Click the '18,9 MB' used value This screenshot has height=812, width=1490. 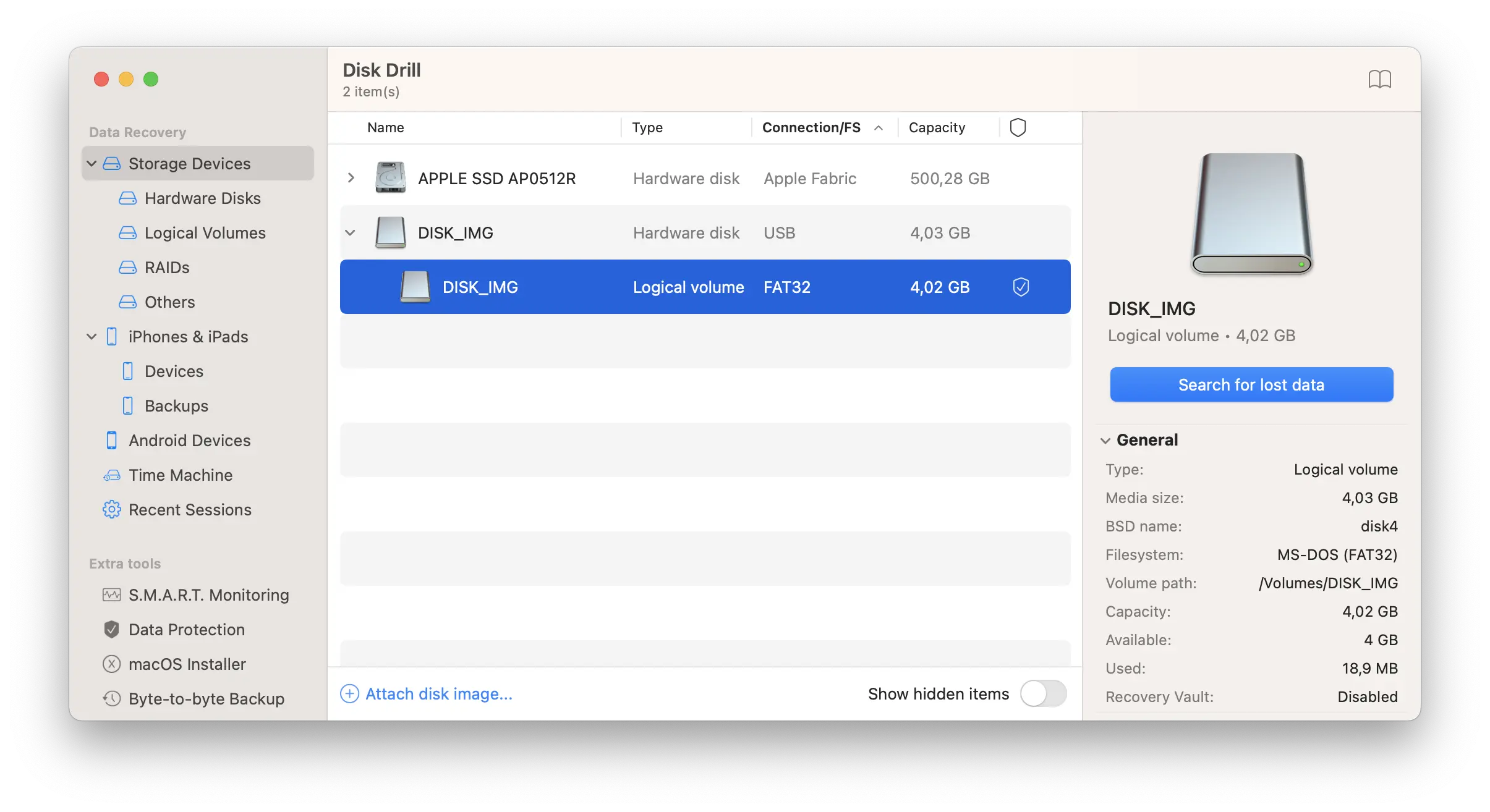point(1369,668)
